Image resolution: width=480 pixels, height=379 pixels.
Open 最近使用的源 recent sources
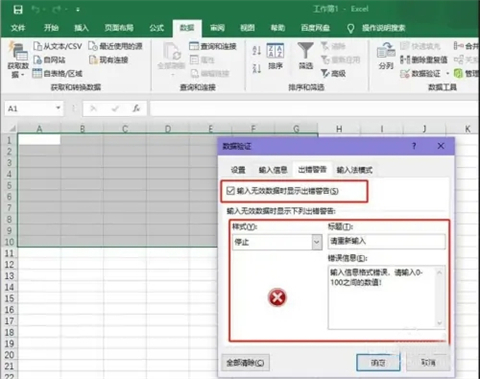click(x=115, y=46)
